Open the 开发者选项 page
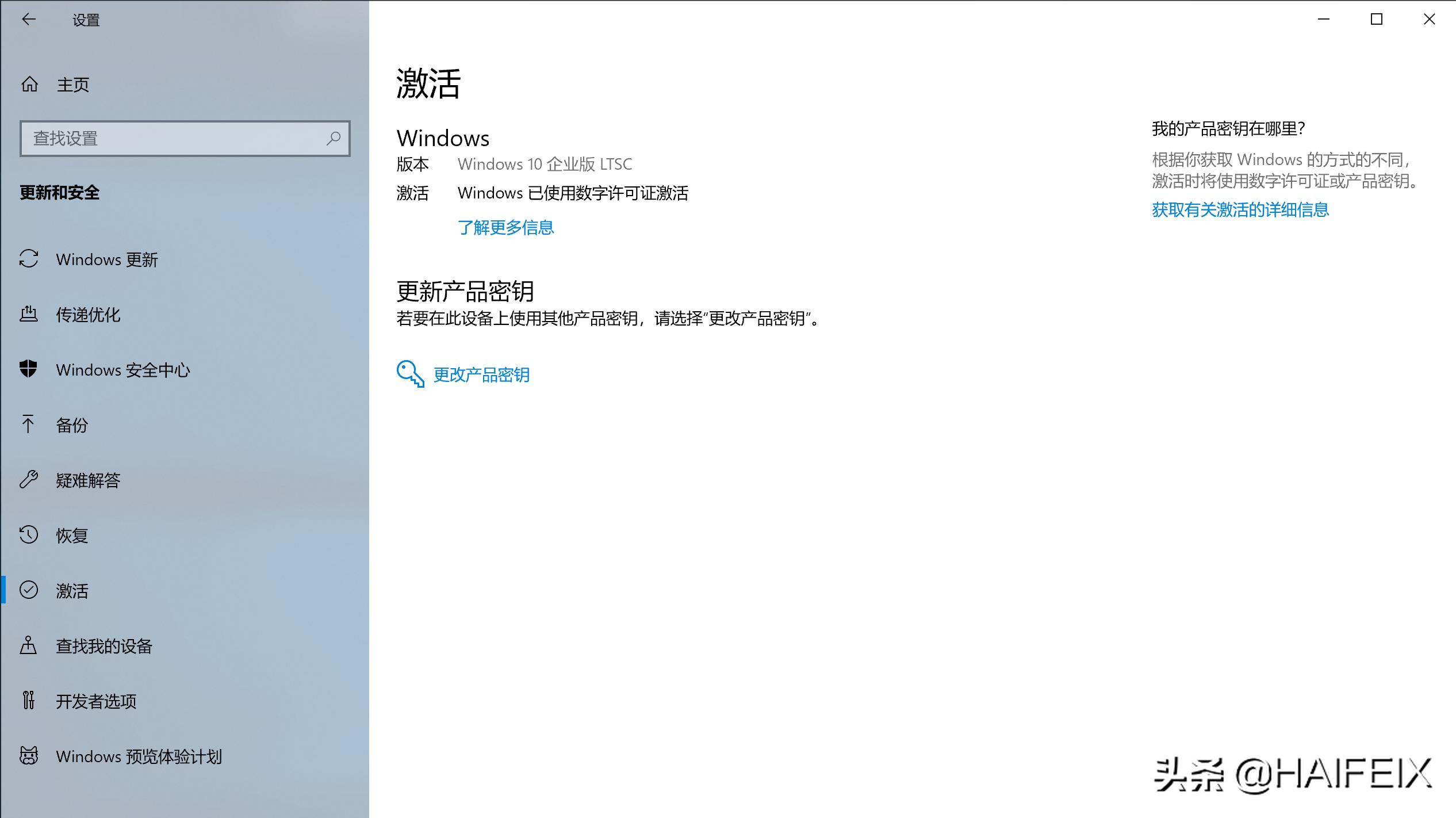 [x=95, y=701]
